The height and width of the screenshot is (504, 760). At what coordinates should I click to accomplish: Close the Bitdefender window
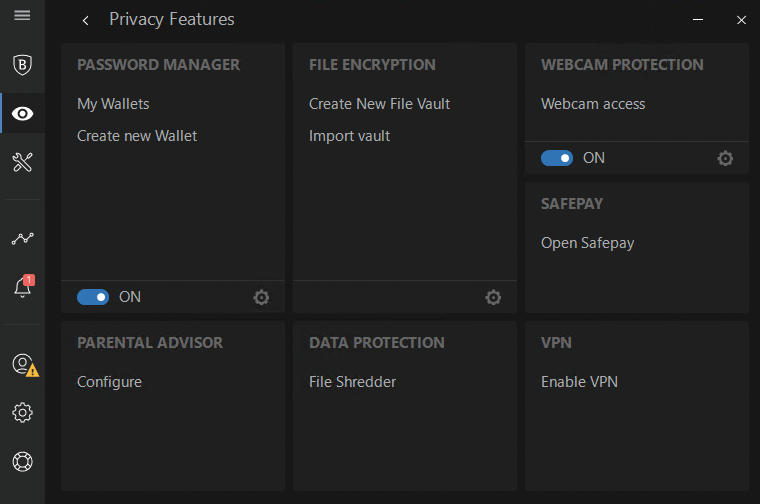click(741, 20)
